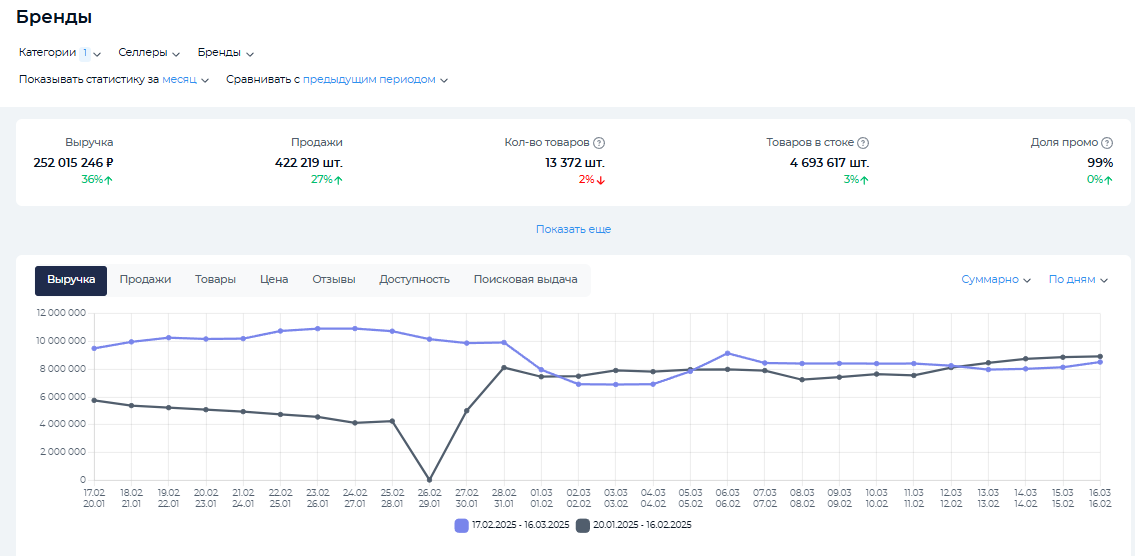Open the По дням grouping dropdown
Viewport: 1135px width, 556px height.
(x=1077, y=280)
